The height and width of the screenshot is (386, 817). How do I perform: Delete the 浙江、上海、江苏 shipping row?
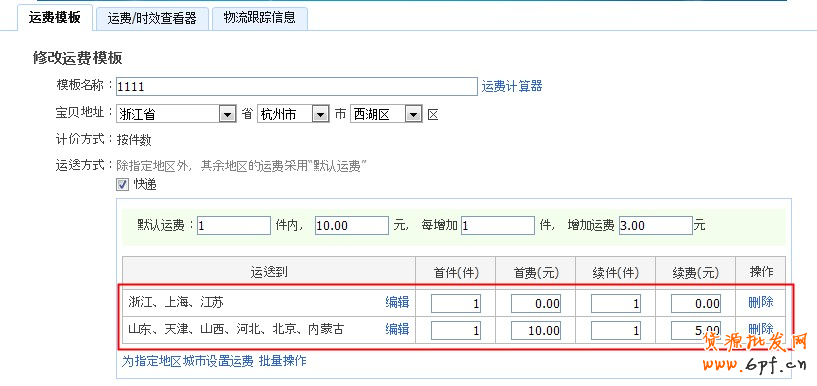(x=761, y=302)
